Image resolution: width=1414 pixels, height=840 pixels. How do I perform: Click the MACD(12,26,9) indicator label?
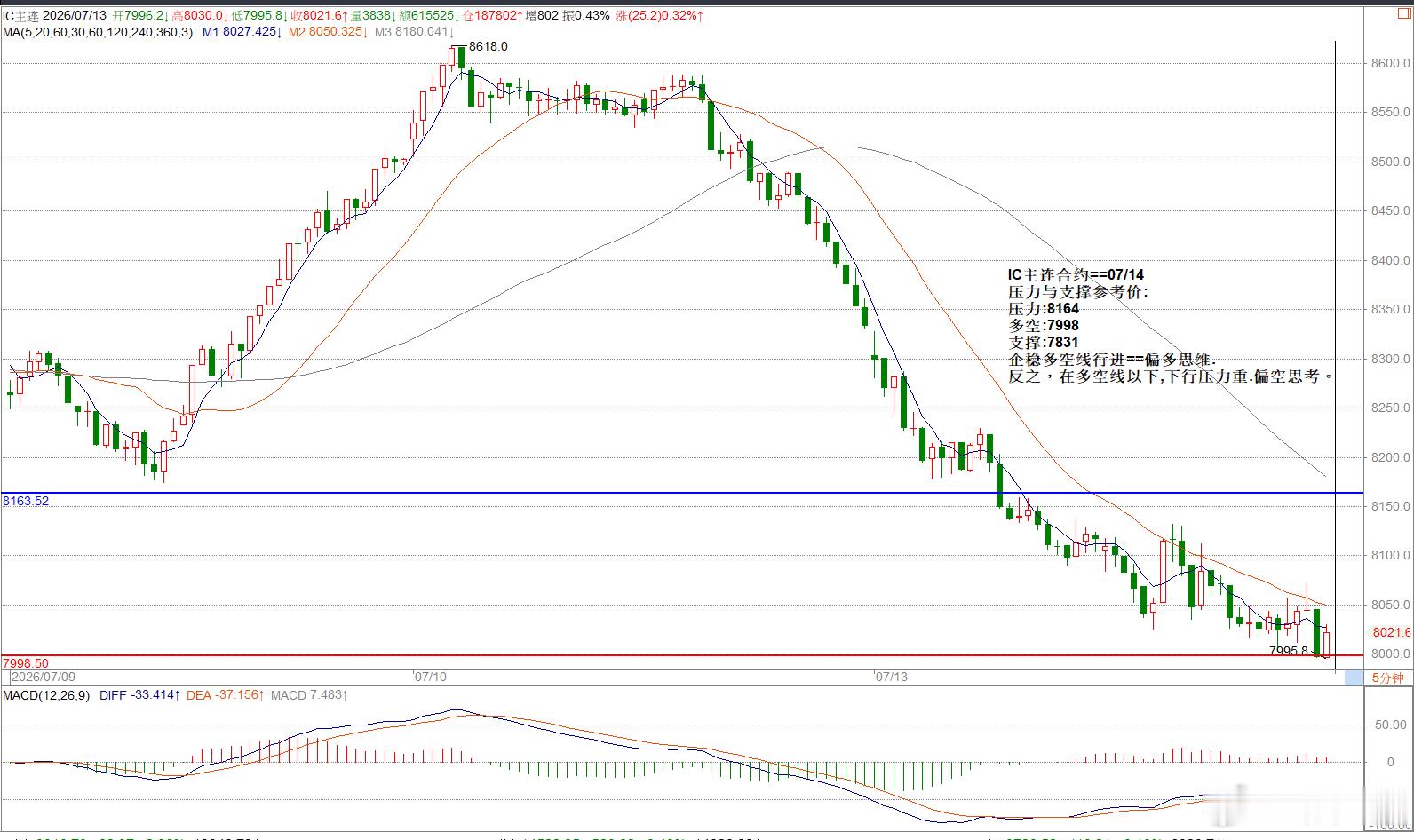[x=46, y=695]
